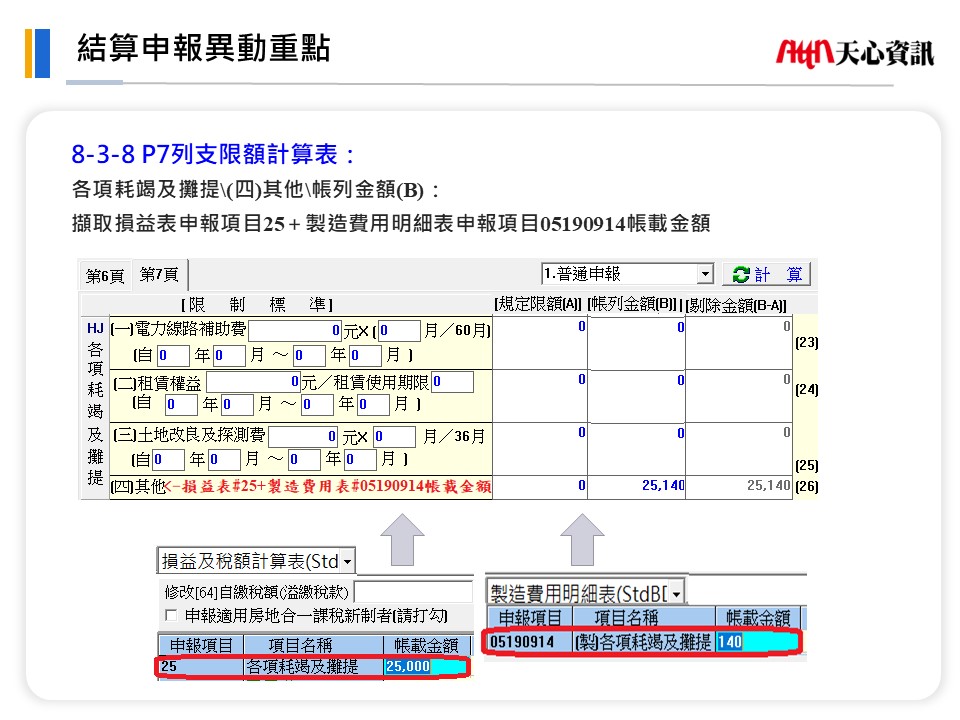Tick the 申報適用房地合一課稅新制者 checkbox

point(171,615)
